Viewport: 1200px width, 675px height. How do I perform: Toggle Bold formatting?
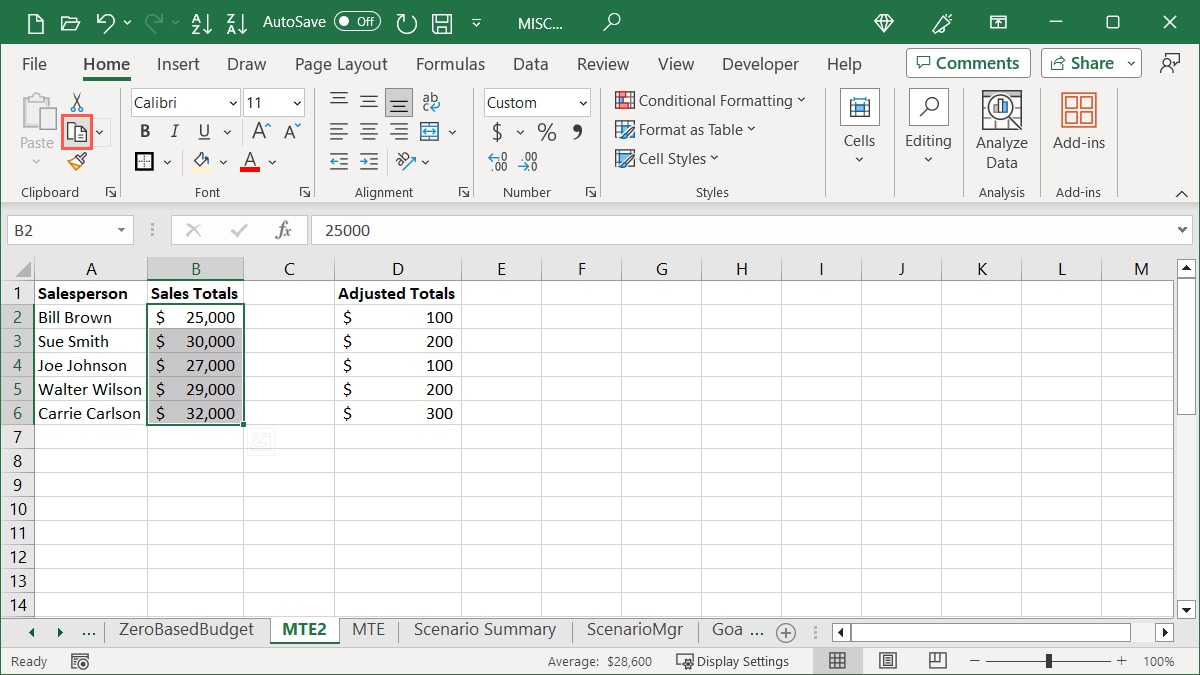pyautogui.click(x=143, y=131)
